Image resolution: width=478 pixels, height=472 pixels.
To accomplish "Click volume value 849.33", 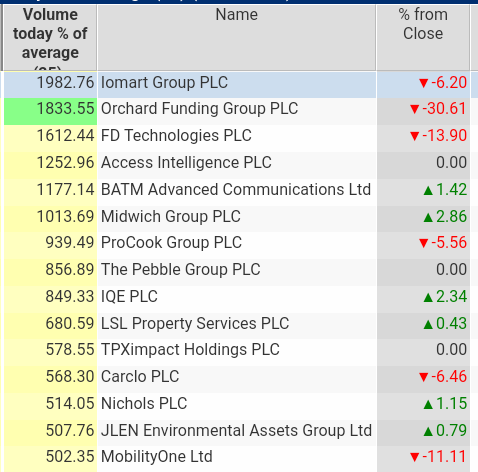I will click(x=70, y=296).
